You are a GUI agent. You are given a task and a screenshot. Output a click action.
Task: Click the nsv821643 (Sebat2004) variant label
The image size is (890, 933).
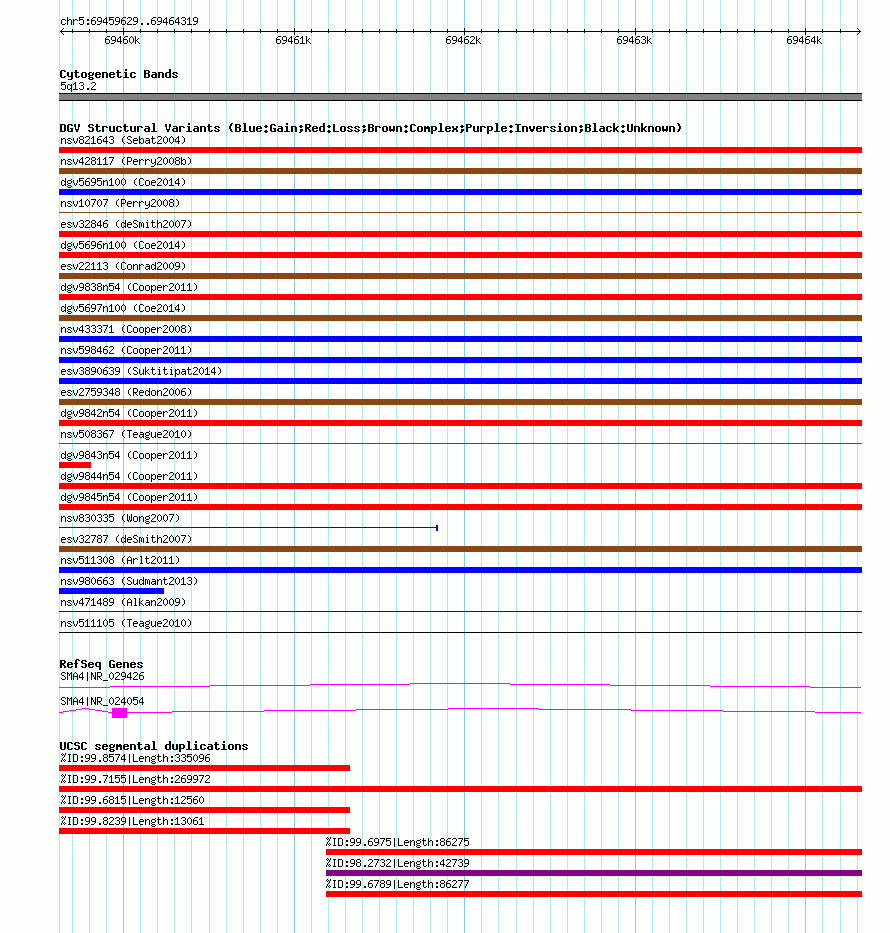click(x=123, y=140)
